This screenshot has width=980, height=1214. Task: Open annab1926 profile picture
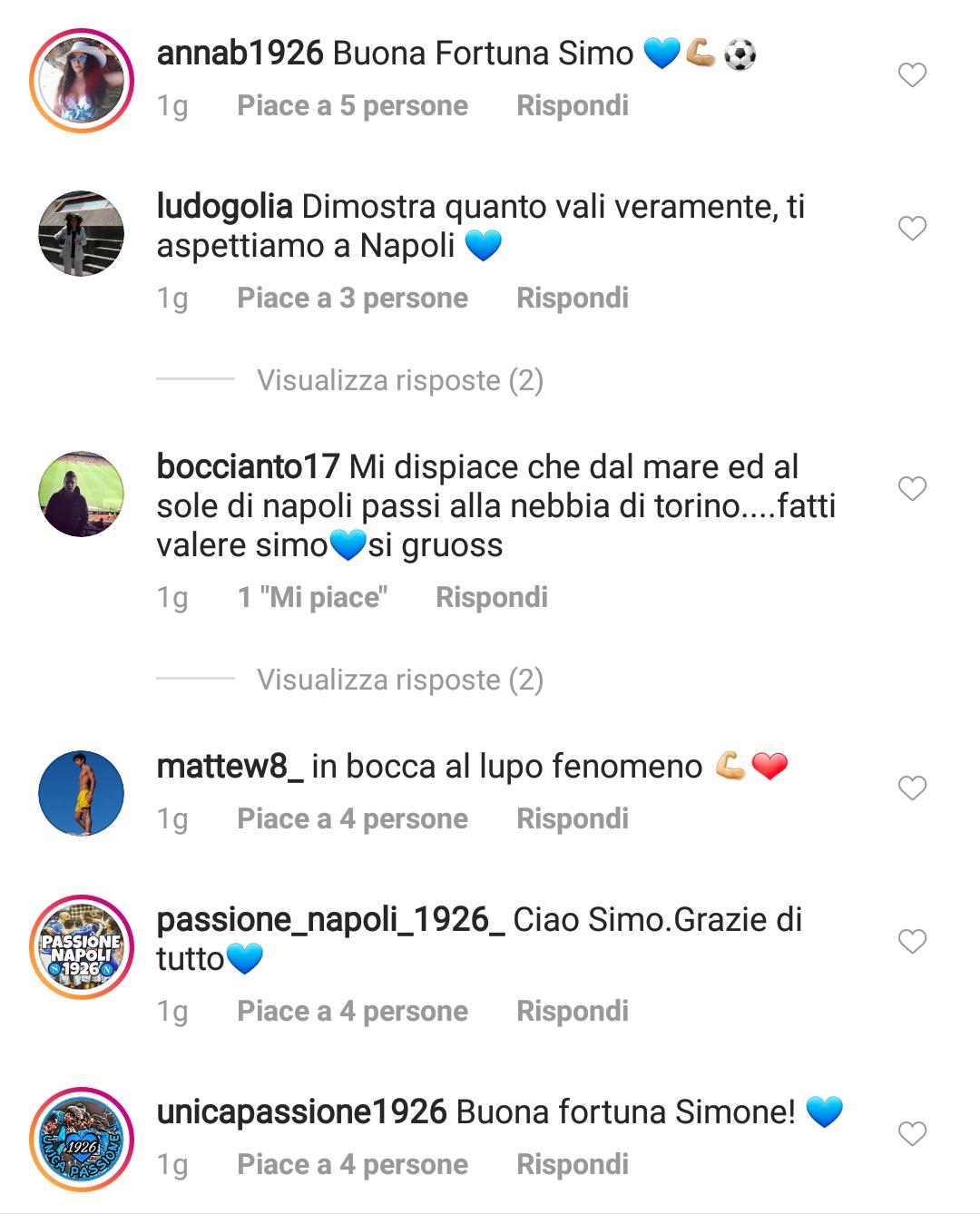pos(82,81)
